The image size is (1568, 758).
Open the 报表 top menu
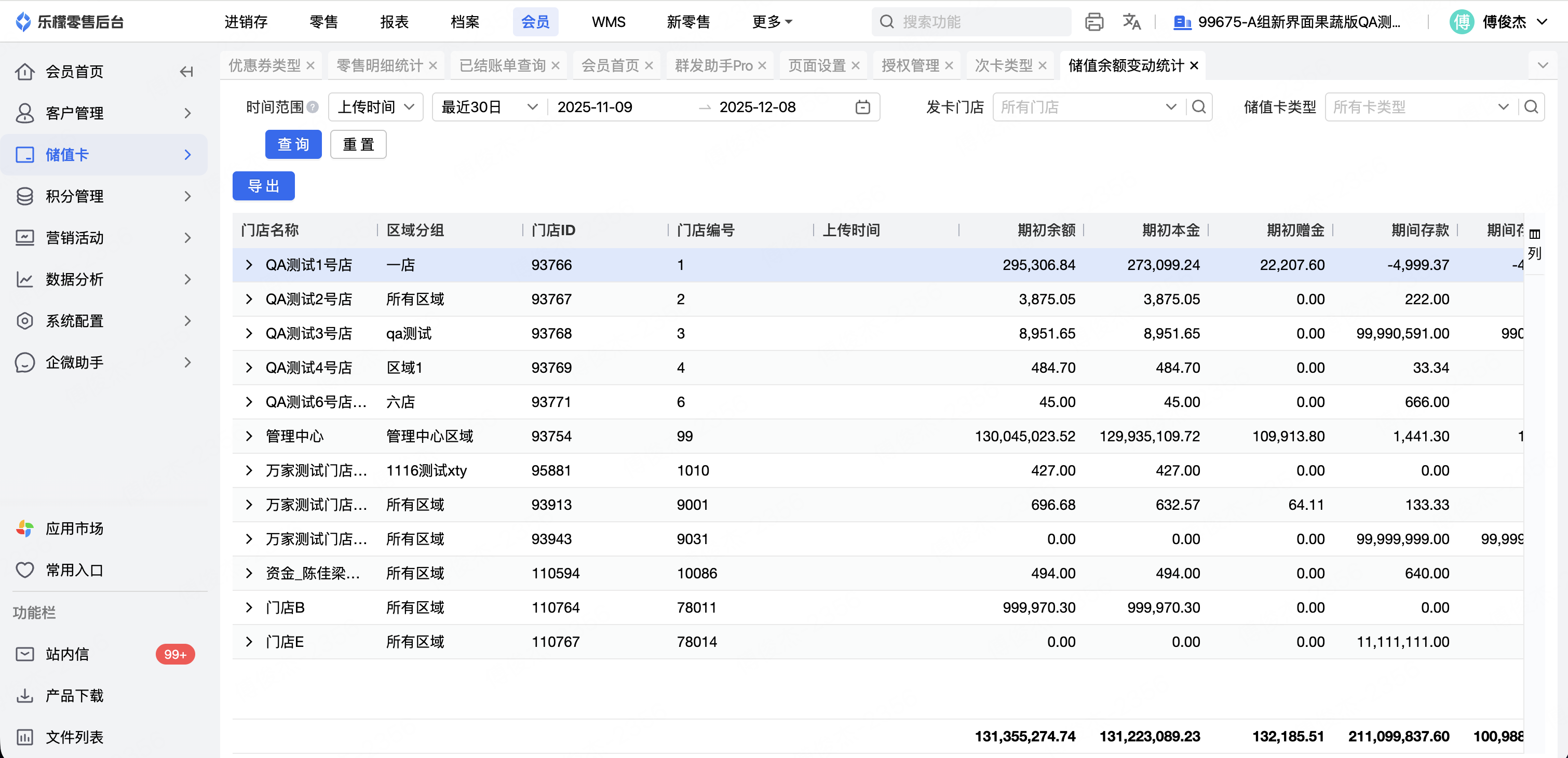[x=394, y=22]
